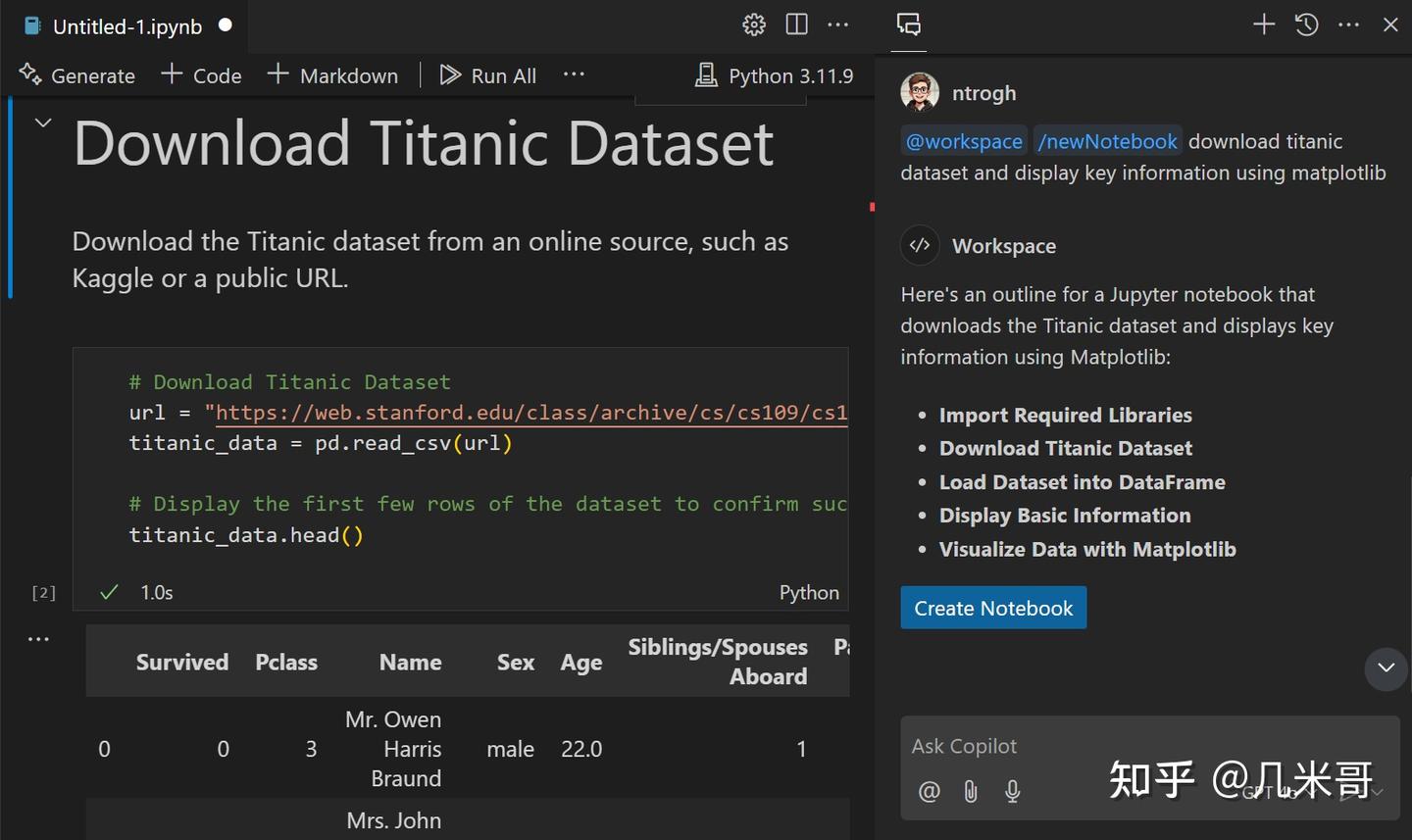Toggle voice input with the microphone icon
The height and width of the screenshot is (840, 1412).
coord(1013,791)
